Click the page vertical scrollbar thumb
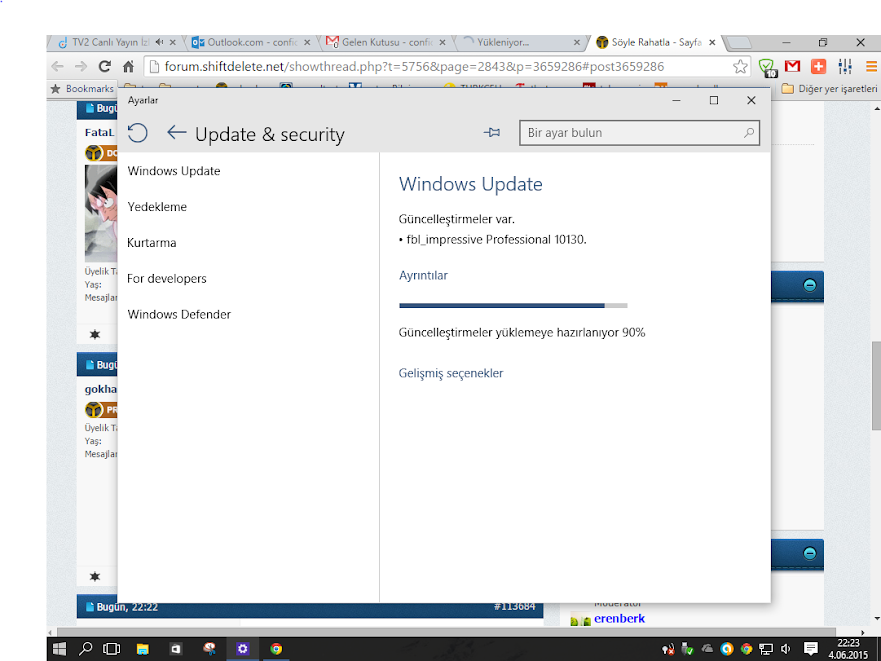The image size is (881, 661). click(x=877, y=386)
